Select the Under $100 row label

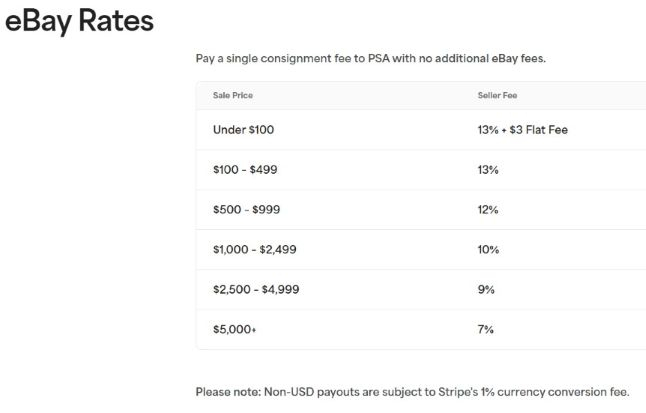[243, 130]
